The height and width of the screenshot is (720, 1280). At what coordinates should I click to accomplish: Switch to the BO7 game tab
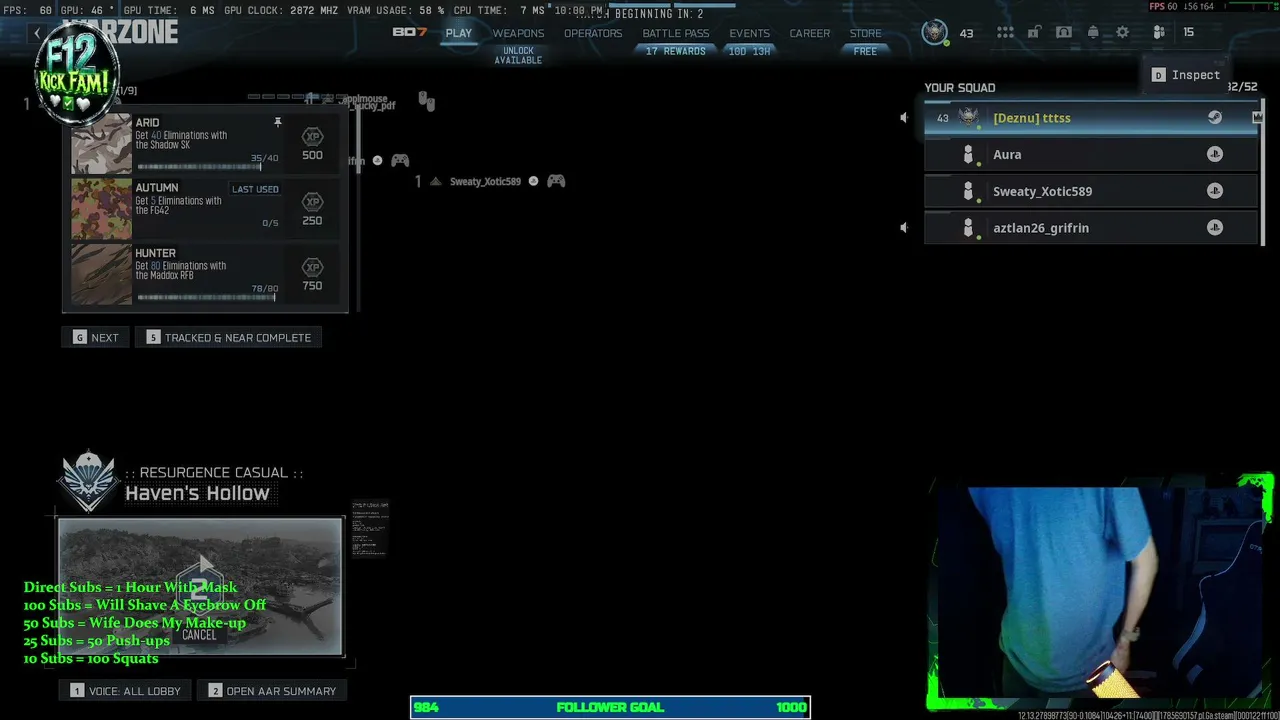pos(410,32)
